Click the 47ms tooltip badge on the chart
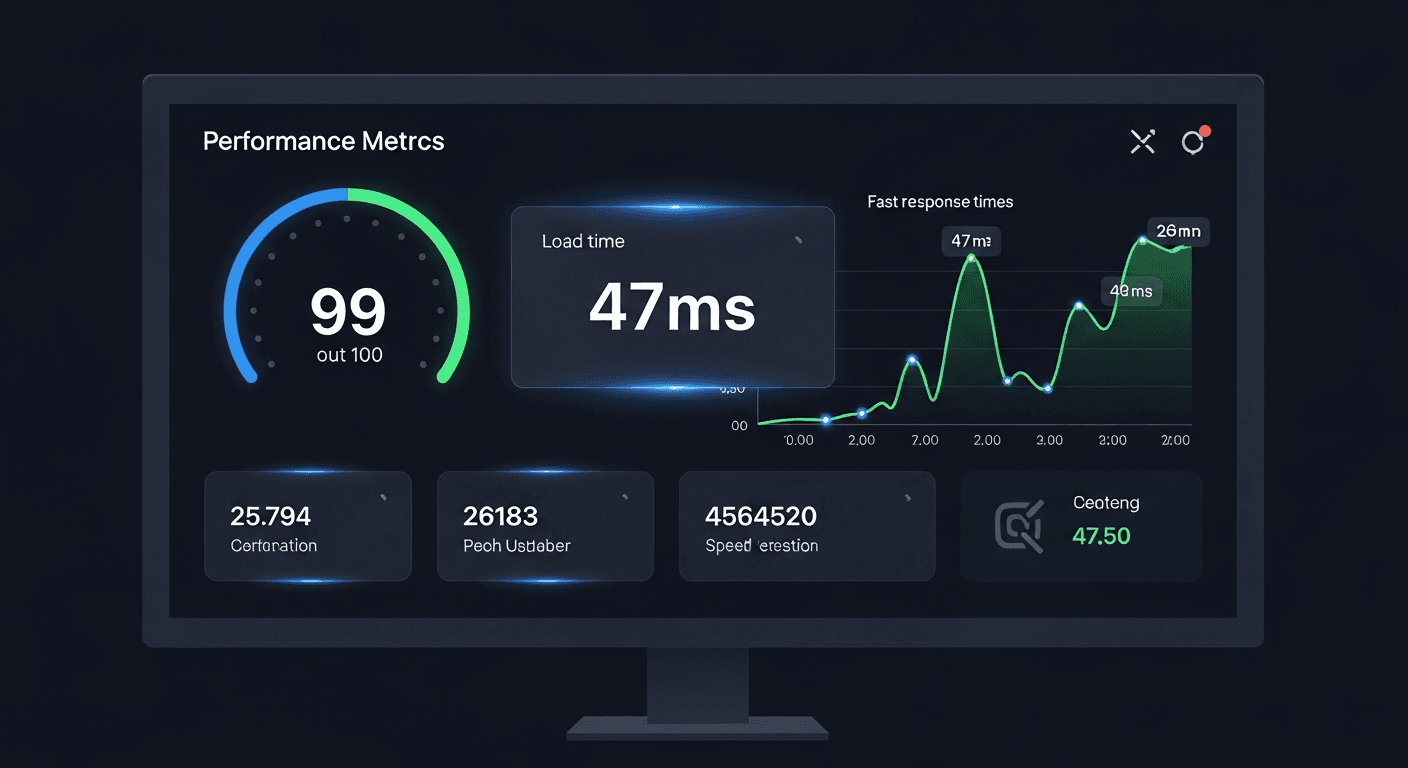Viewport: 1408px width, 768px height. pos(970,241)
